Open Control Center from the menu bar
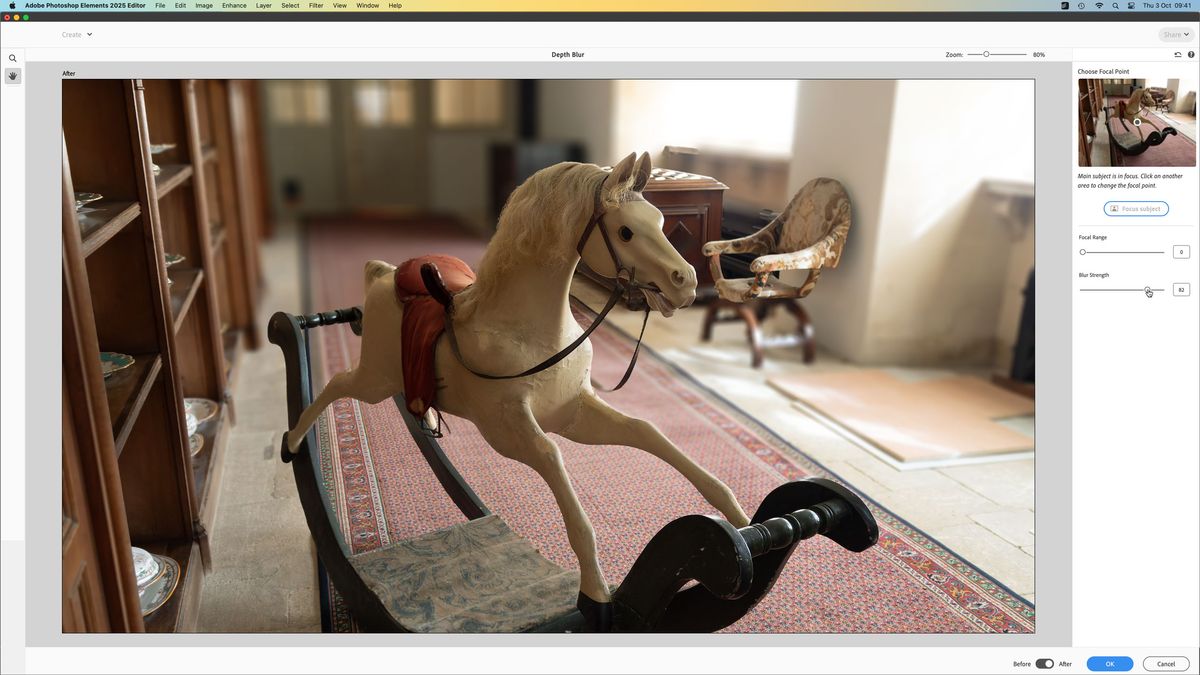Image resolution: width=1200 pixels, height=675 pixels. pos(1131,5)
